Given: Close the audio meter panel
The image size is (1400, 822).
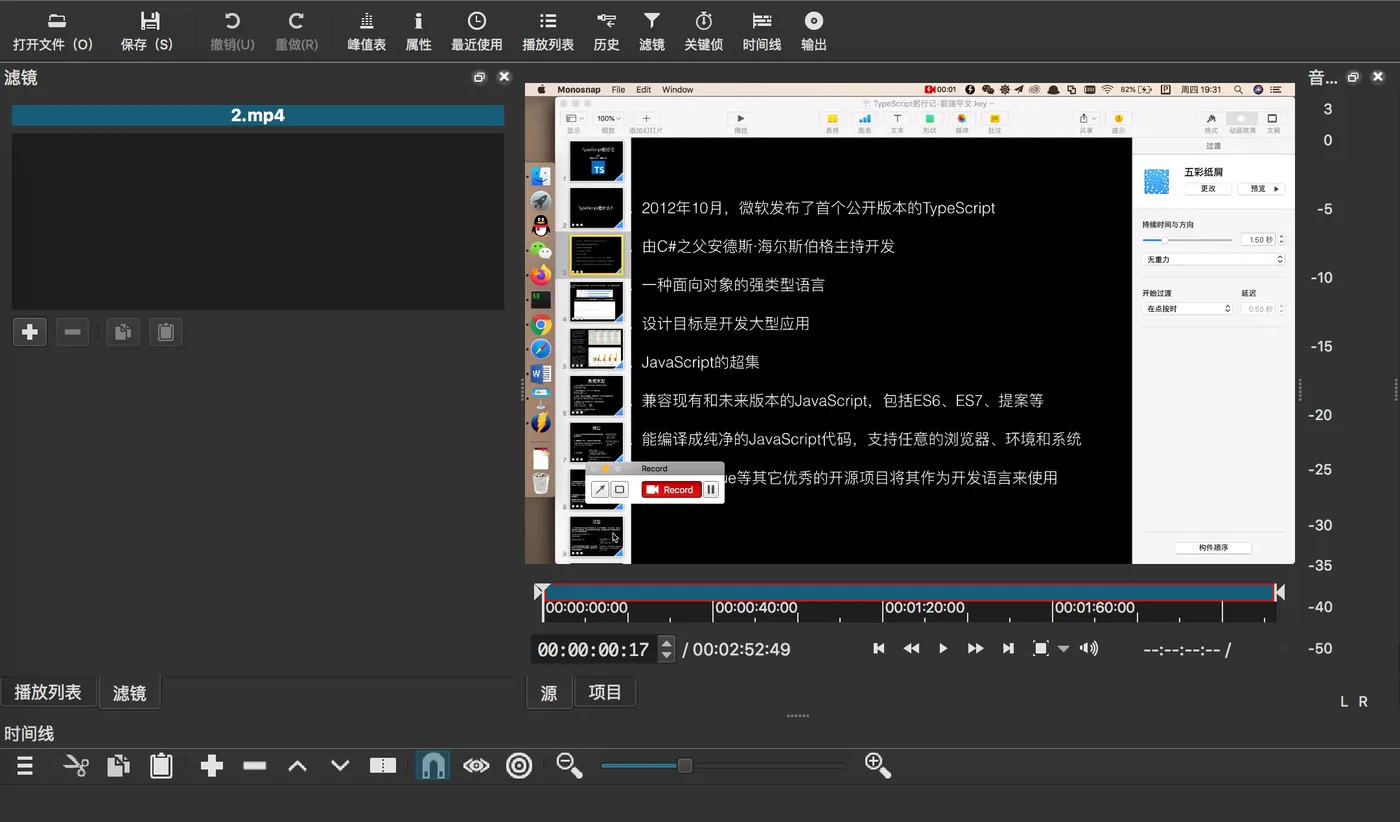Looking at the screenshot, I should pos(1378,77).
